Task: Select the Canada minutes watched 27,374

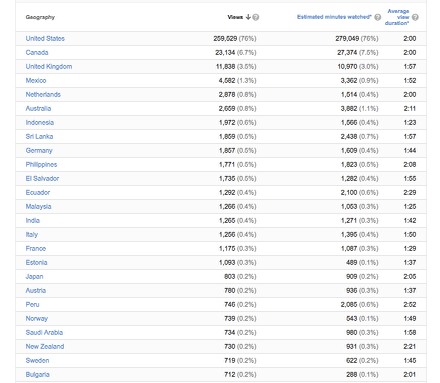Action: point(347,52)
